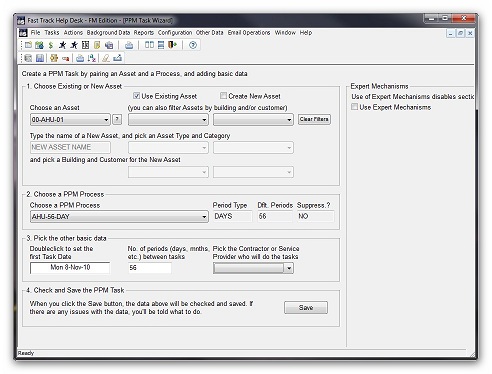Click the Suppress field showing NO

click(x=315, y=216)
